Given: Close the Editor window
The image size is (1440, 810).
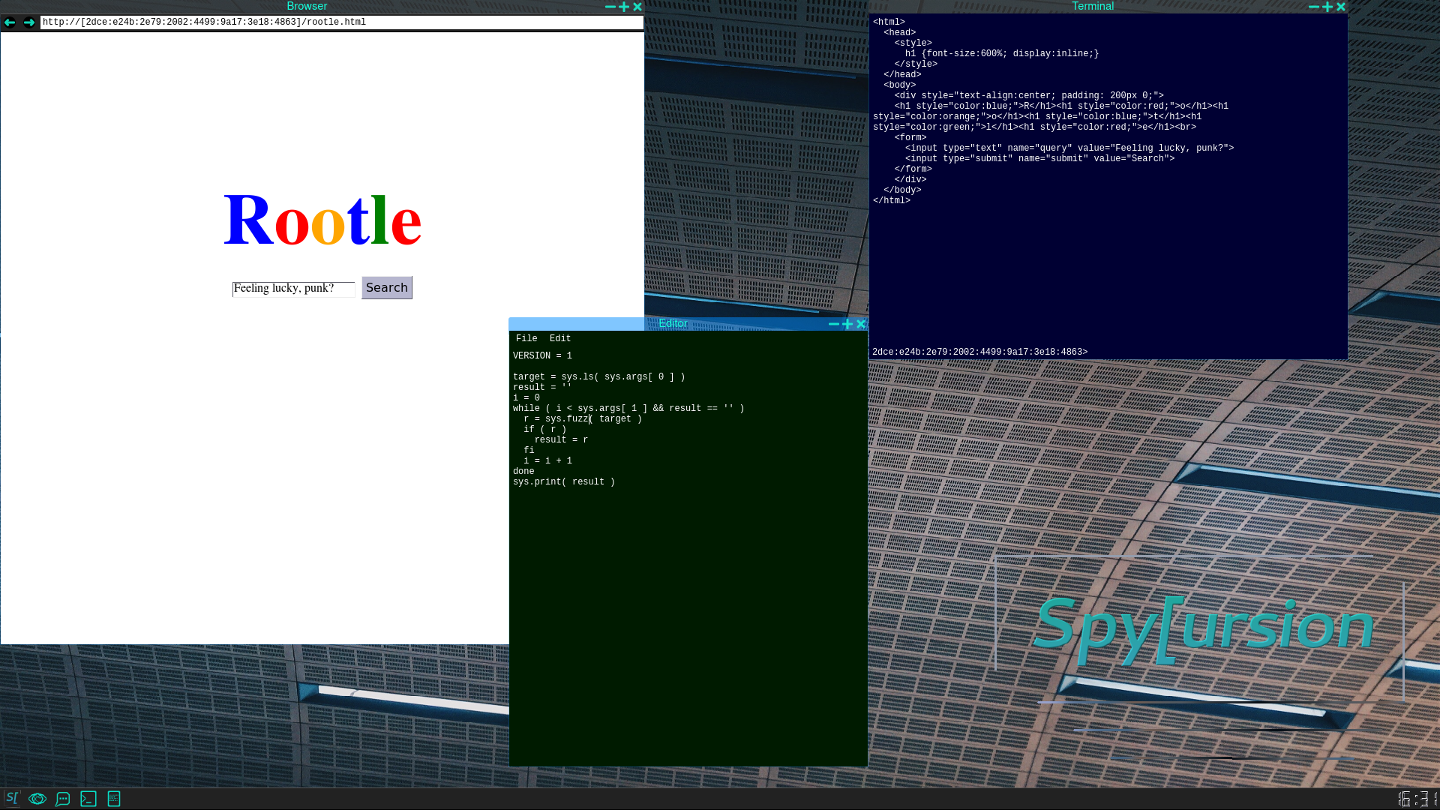Looking at the screenshot, I should pyautogui.click(x=861, y=324).
